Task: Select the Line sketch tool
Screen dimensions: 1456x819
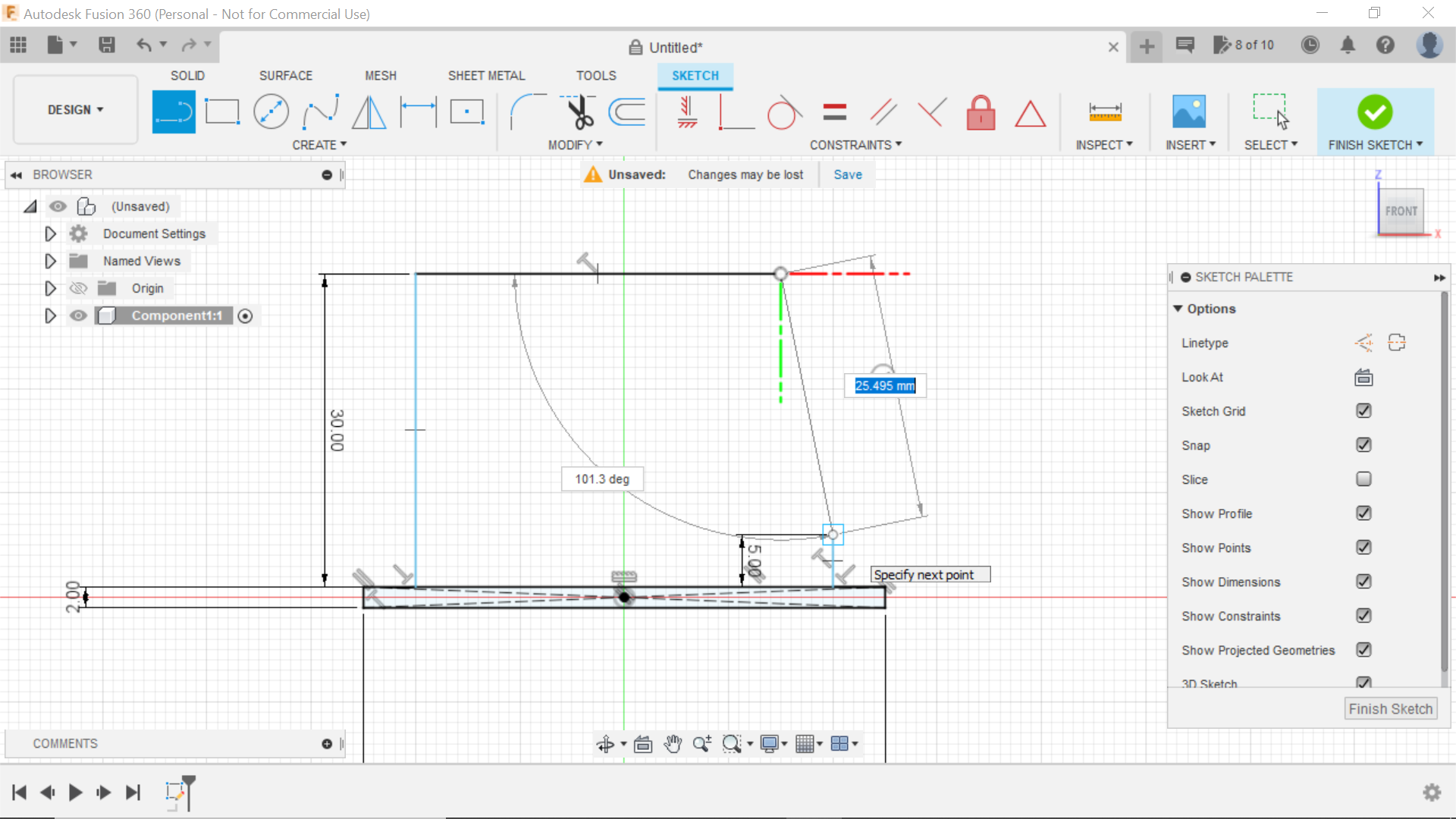Action: (174, 111)
